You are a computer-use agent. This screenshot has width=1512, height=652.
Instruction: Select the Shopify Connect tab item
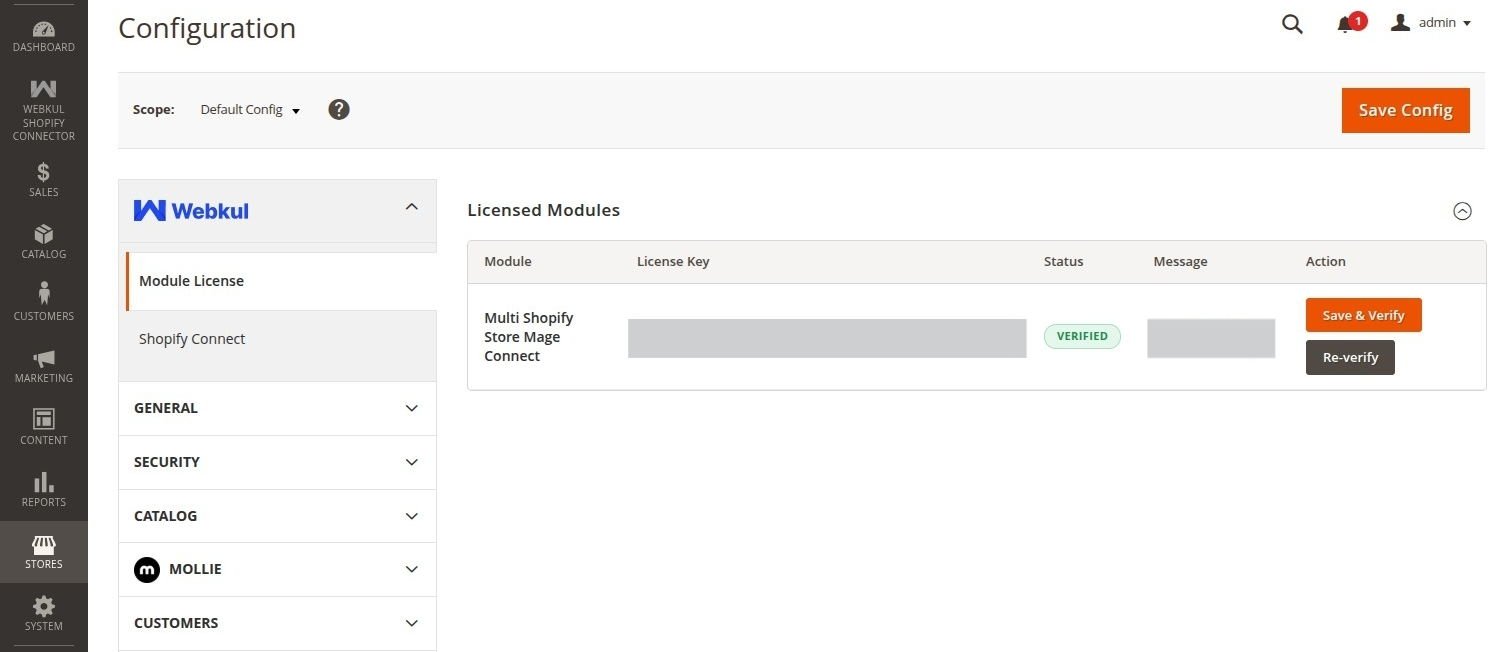(281, 339)
